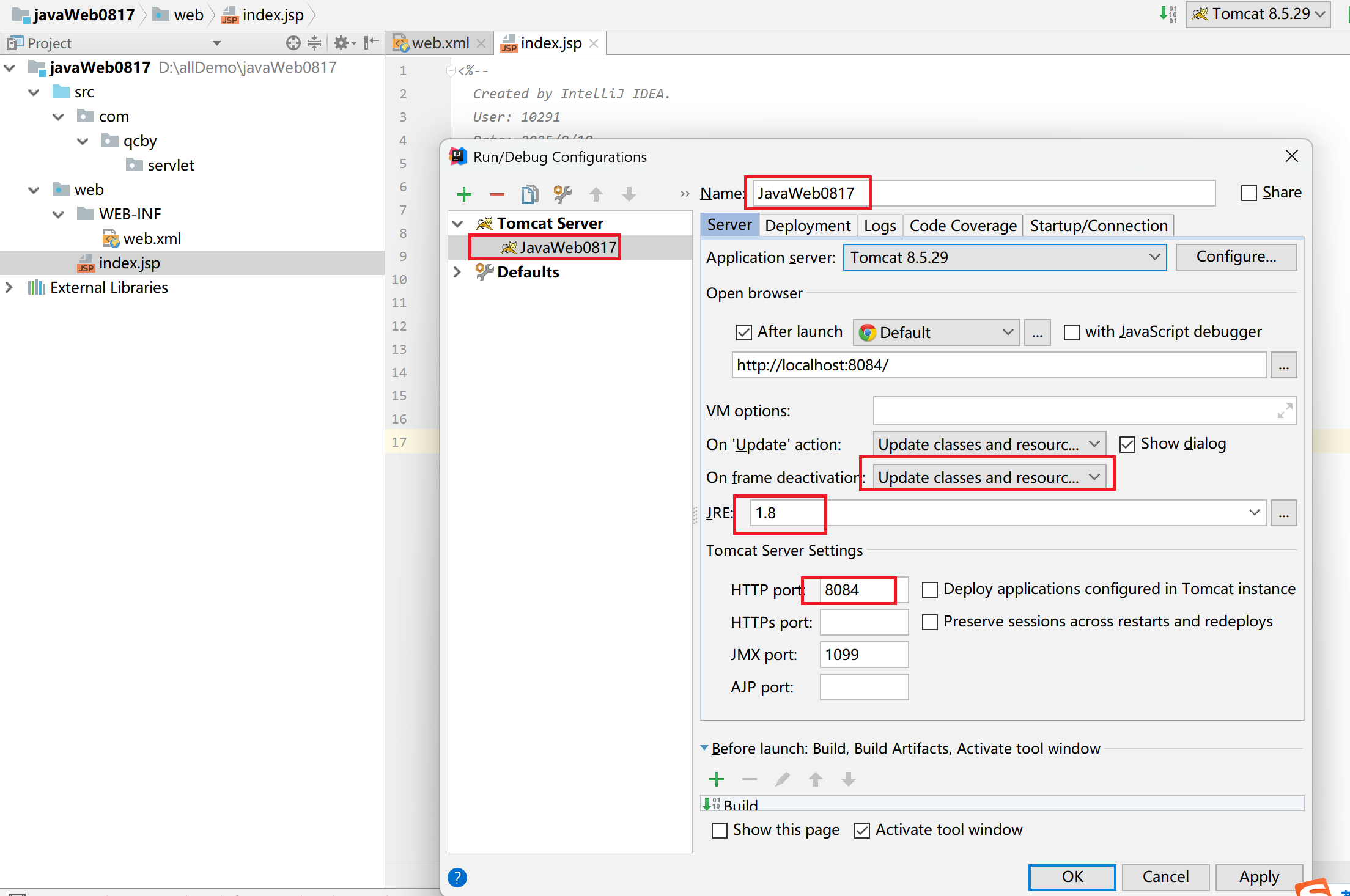Close the index.jsp editor tab
Image resolution: width=1350 pixels, height=896 pixels.
click(593, 43)
